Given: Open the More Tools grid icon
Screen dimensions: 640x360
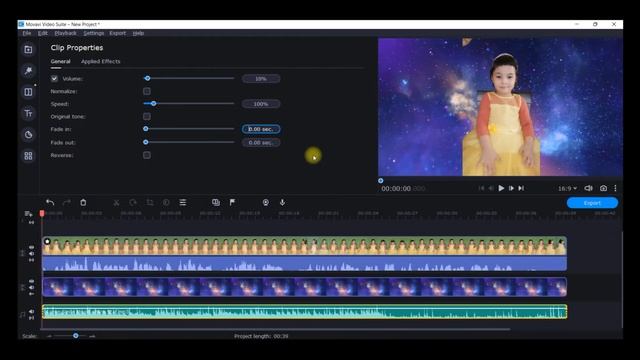Looking at the screenshot, I should (x=28, y=156).
